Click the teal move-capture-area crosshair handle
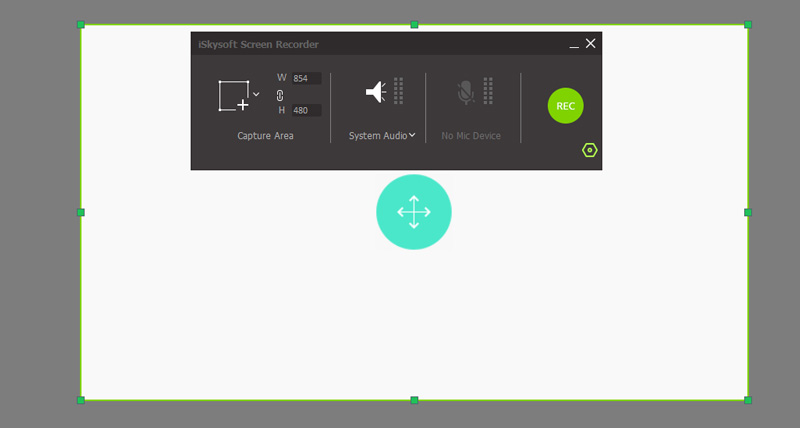800x428 pixels. (414, 212)
